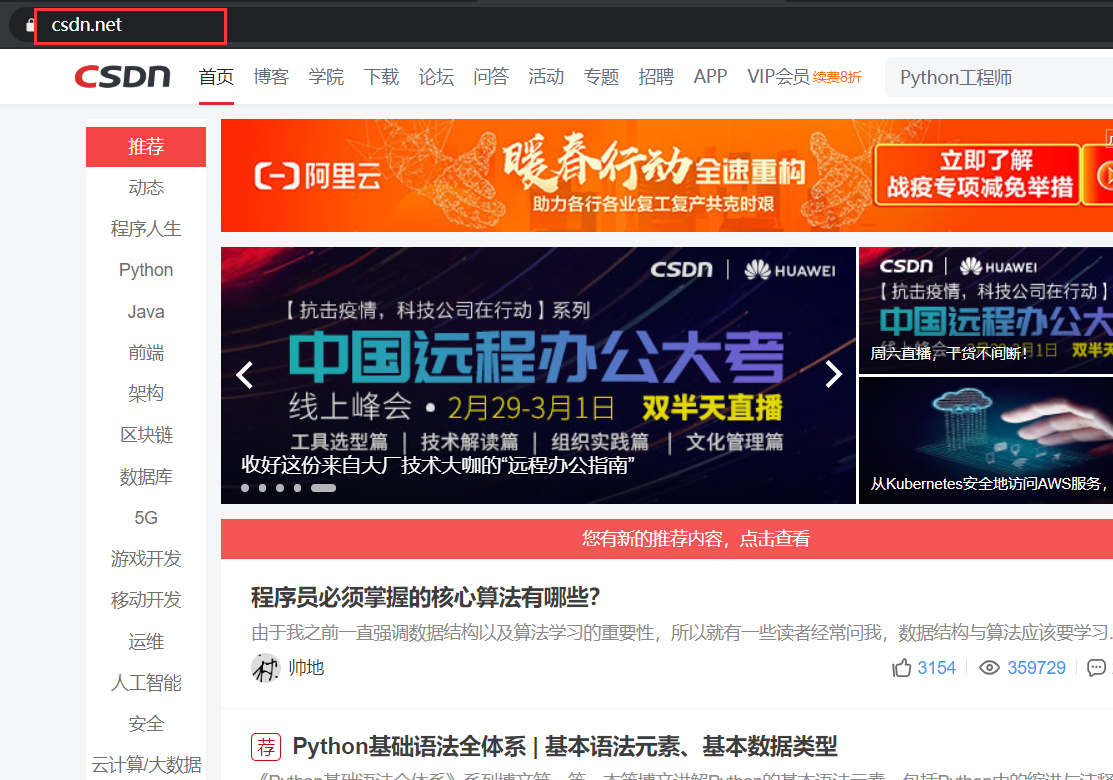This screenshot has height=780, width=1113.
Task: Select the third carousel dot indicator
Action: point(280,488)
